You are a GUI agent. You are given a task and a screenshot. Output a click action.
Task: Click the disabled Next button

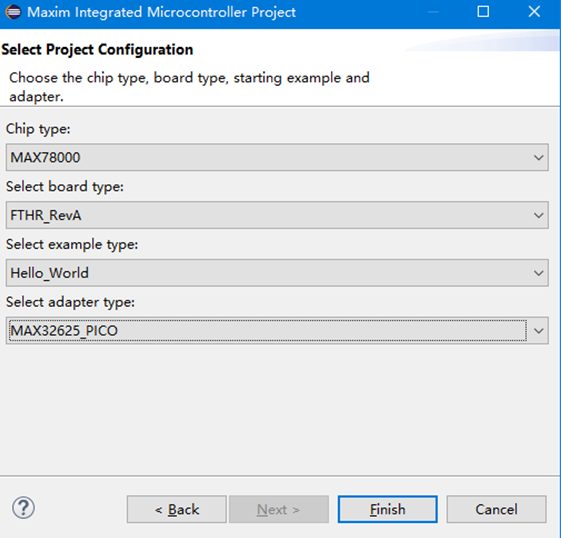[x=279, y=509]
